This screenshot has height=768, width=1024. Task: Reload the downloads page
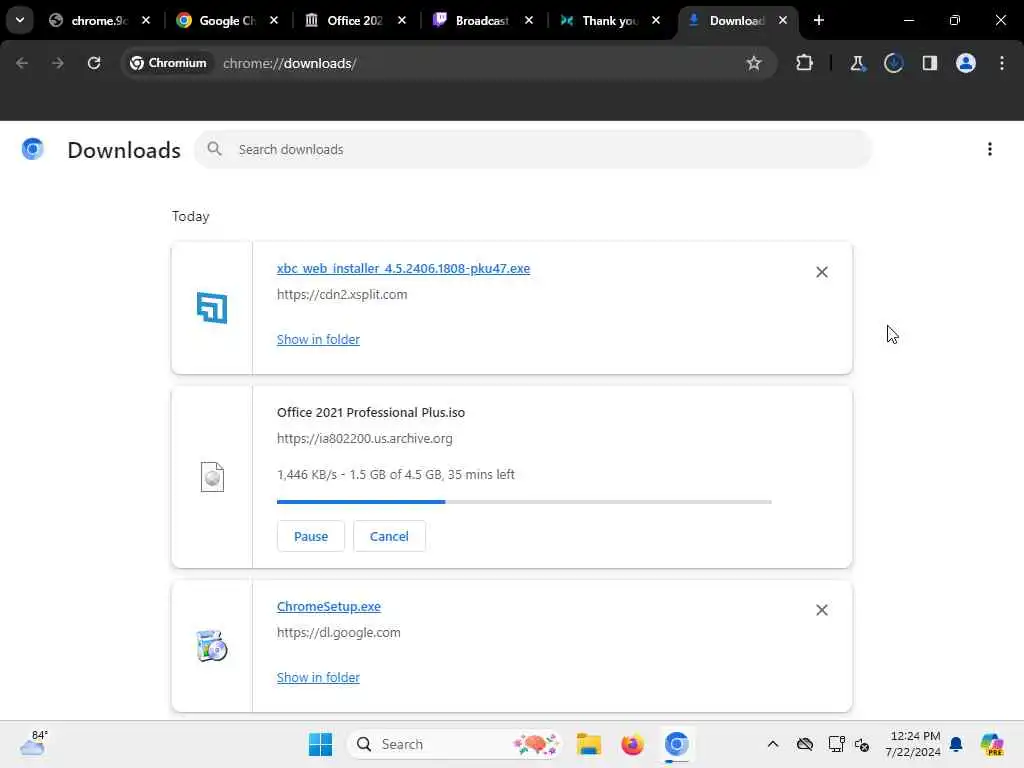point(94,63)
